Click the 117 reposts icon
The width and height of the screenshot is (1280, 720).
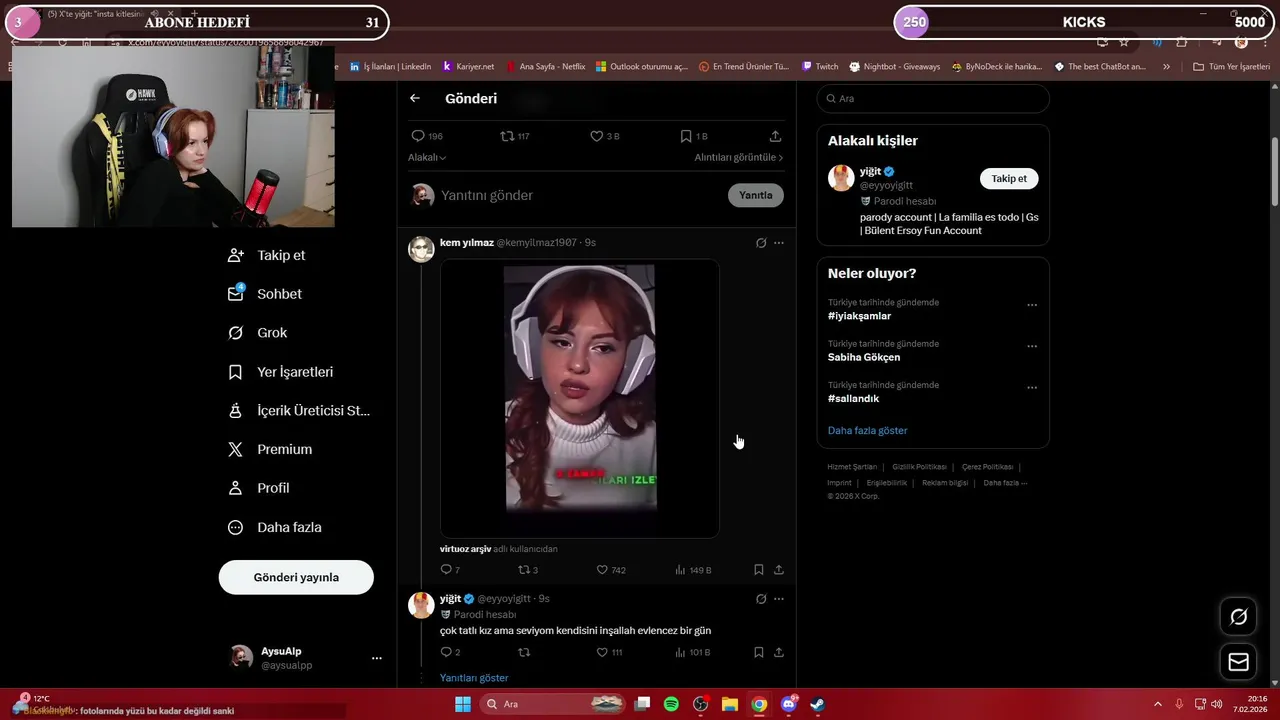pos(507,136)
